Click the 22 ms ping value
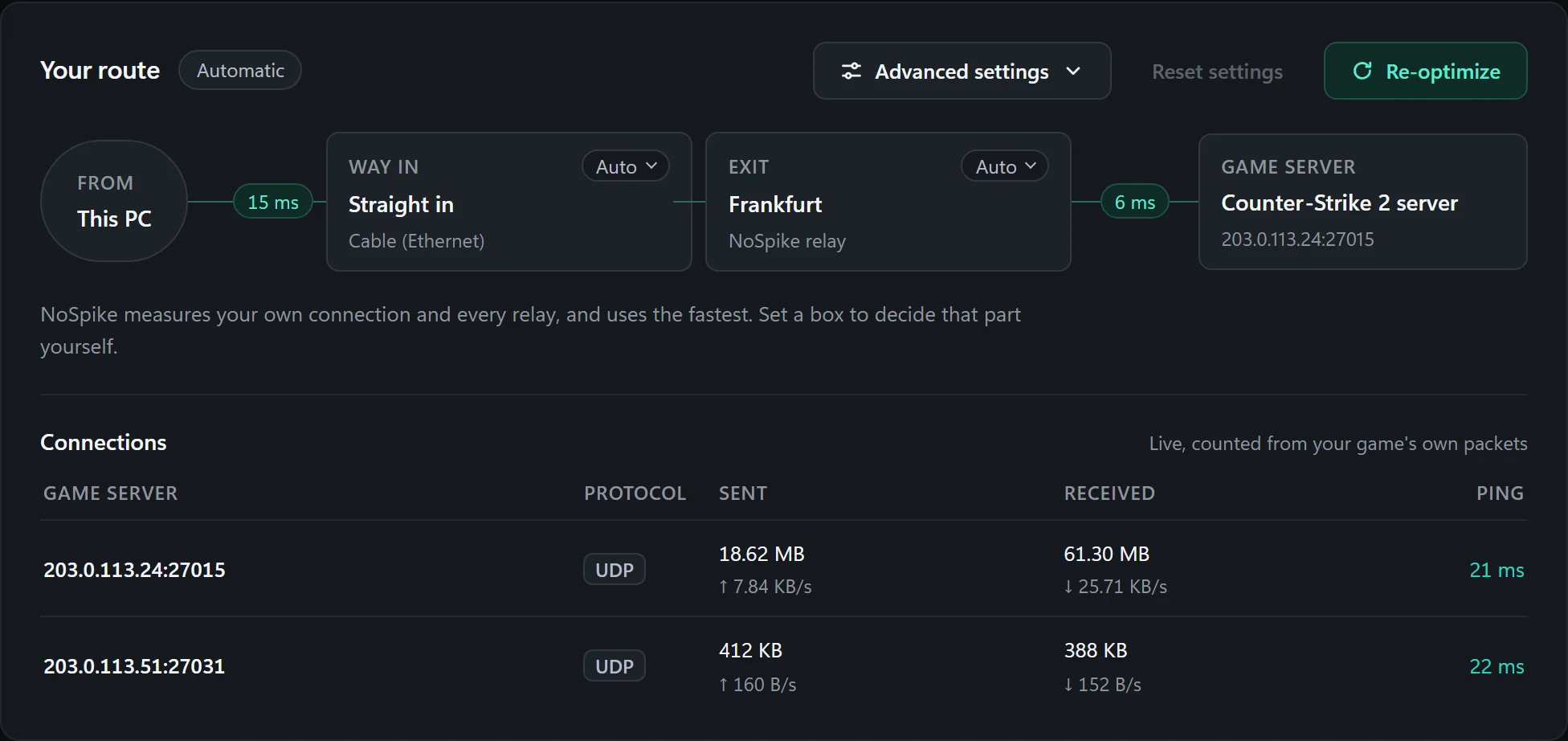The height and width of the screenshot is (741, 1568). (x=1497, y=666)
